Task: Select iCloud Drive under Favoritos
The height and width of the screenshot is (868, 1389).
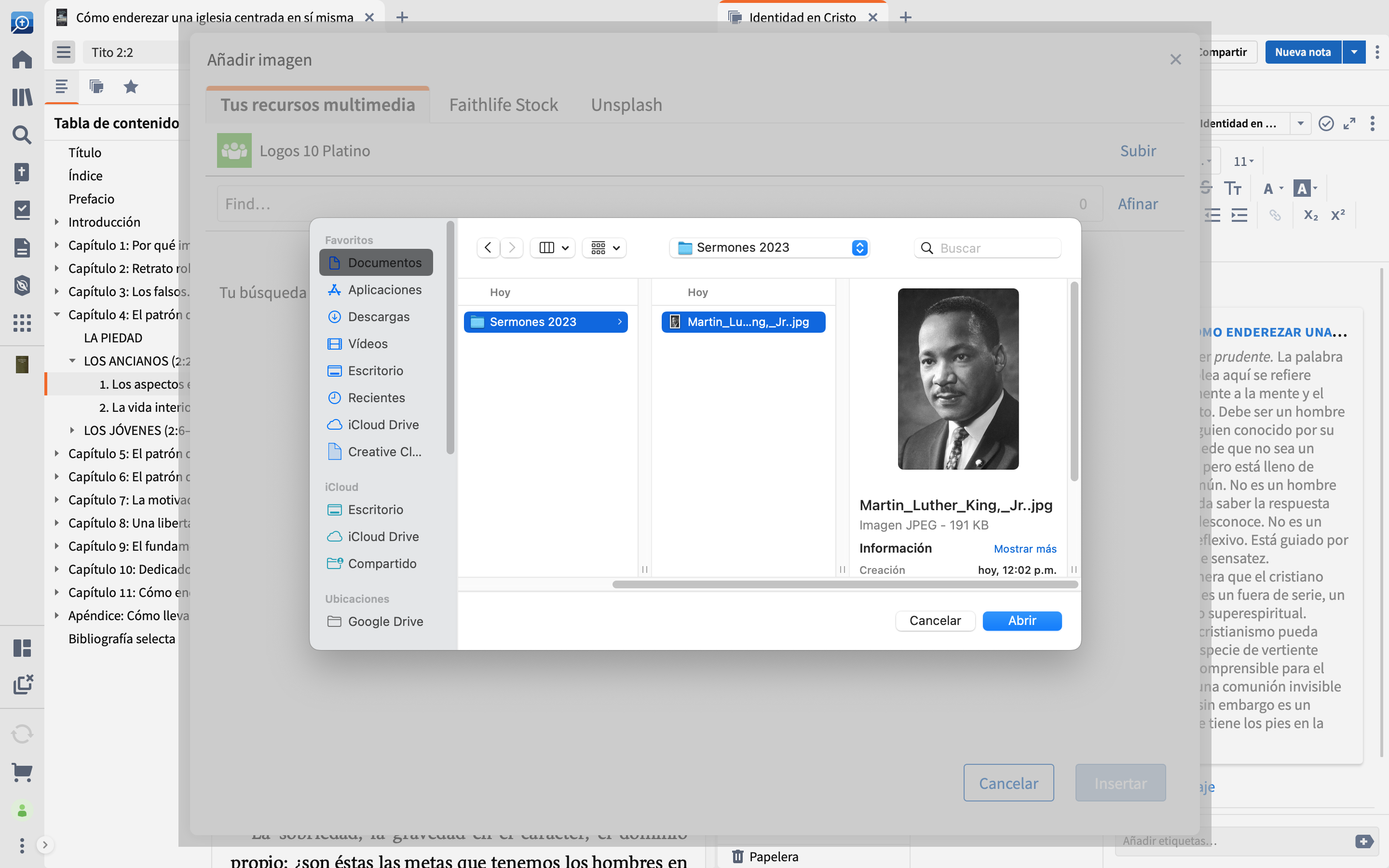Action: point(376,425)
